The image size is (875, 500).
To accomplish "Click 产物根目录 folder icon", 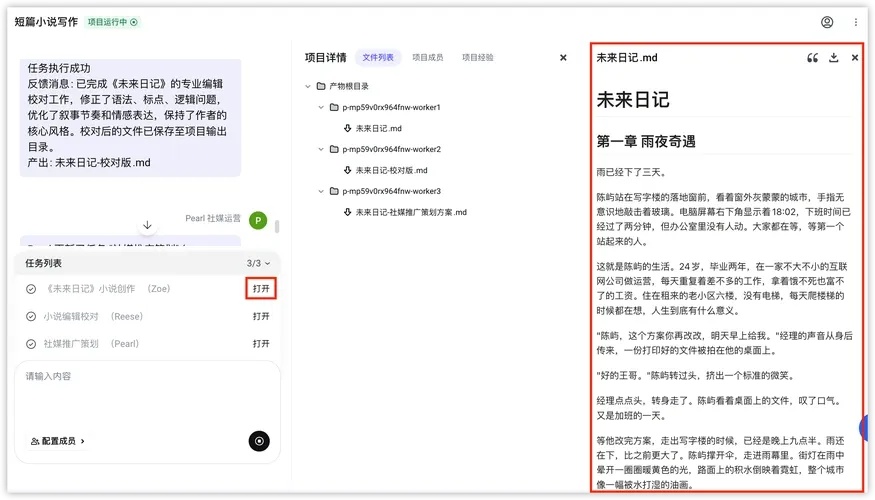I will click(321, 86).
